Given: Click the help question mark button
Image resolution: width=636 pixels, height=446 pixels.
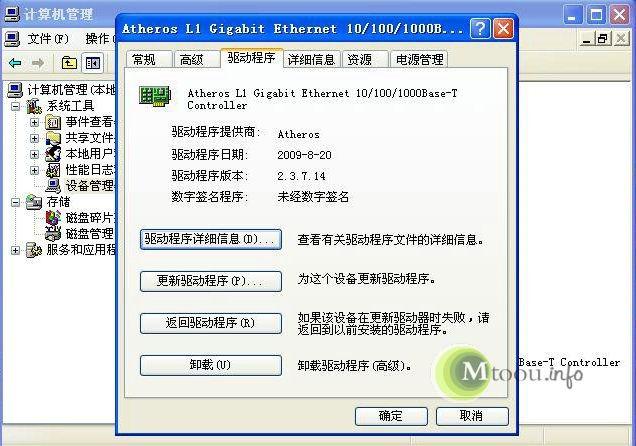Looking at the screenshot, I should [x=480, y=29].
